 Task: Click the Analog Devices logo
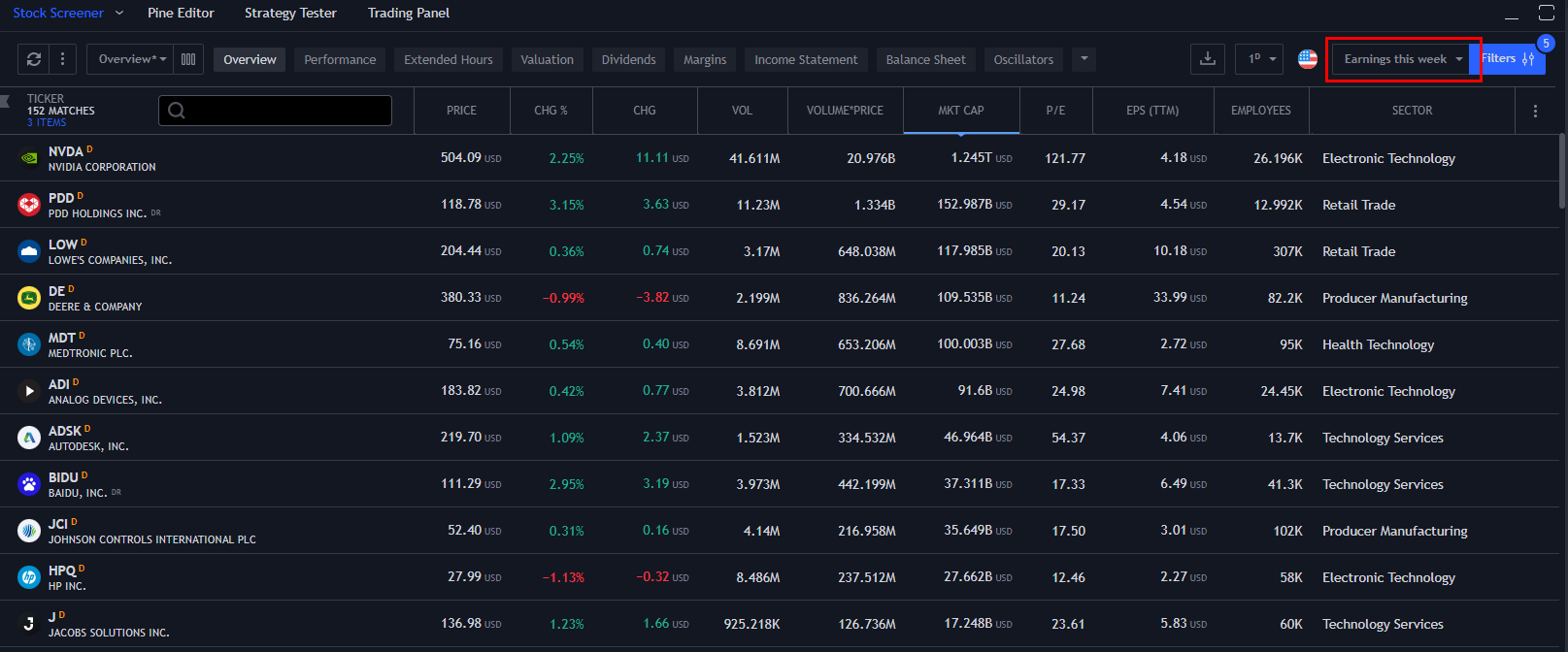click(x=29, y=391)
